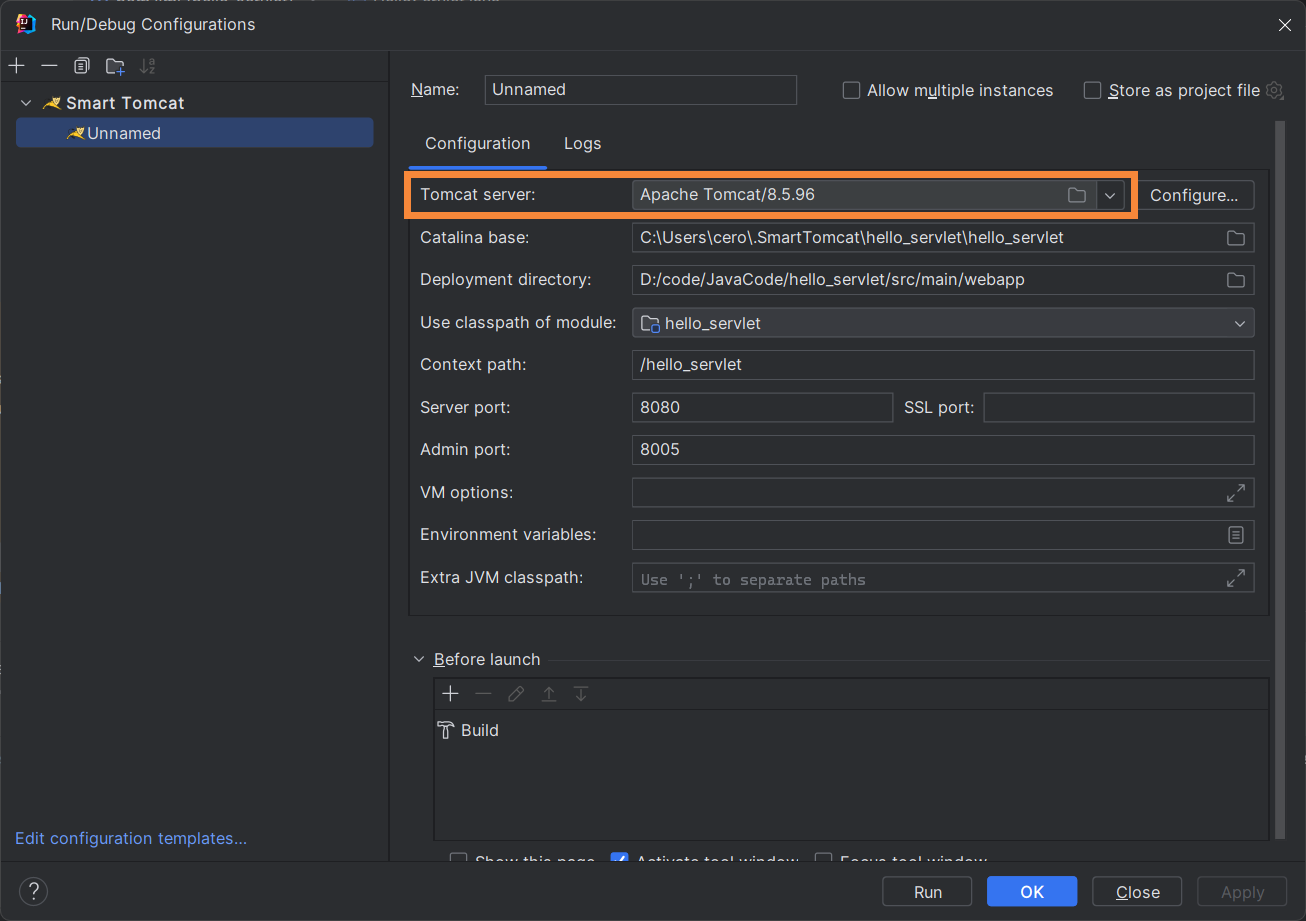Toggle Allow multiple instances checkbox
The height and width of the screenshot is (921, 1306).
851,90
